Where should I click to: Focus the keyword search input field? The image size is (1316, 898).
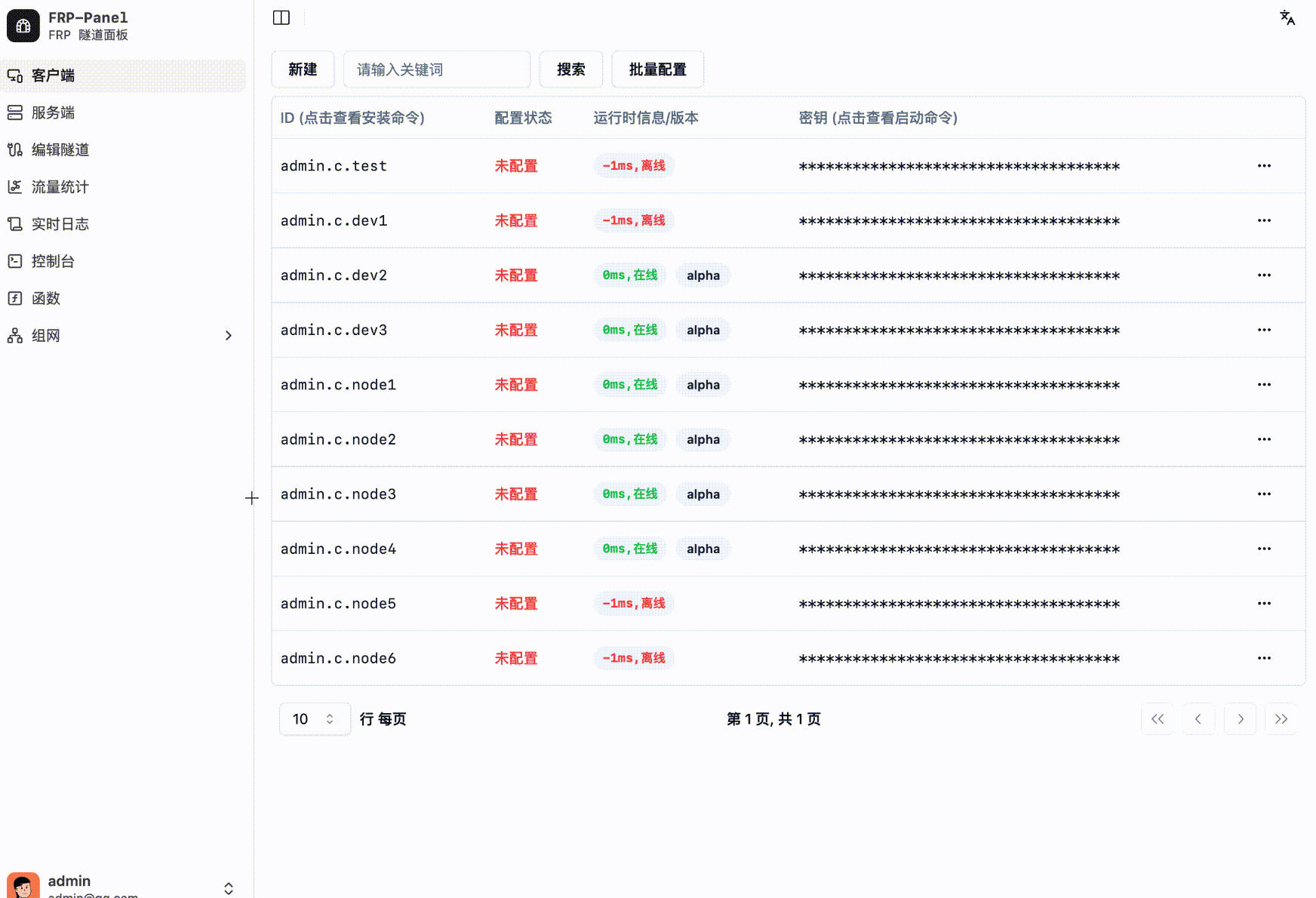[x=436, y=69]
